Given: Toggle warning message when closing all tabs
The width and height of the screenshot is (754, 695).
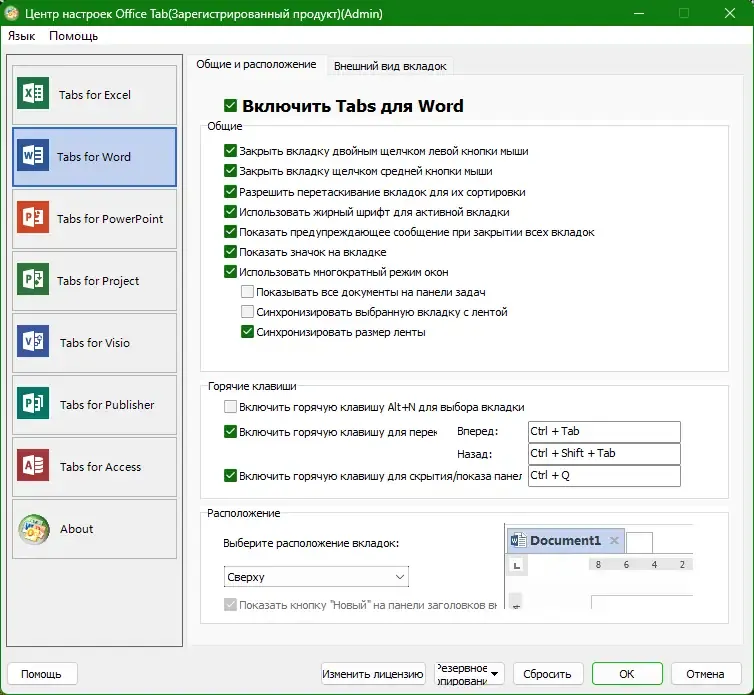Looking at the screenshot, I should pyautogui.click(x=230, y=232).
